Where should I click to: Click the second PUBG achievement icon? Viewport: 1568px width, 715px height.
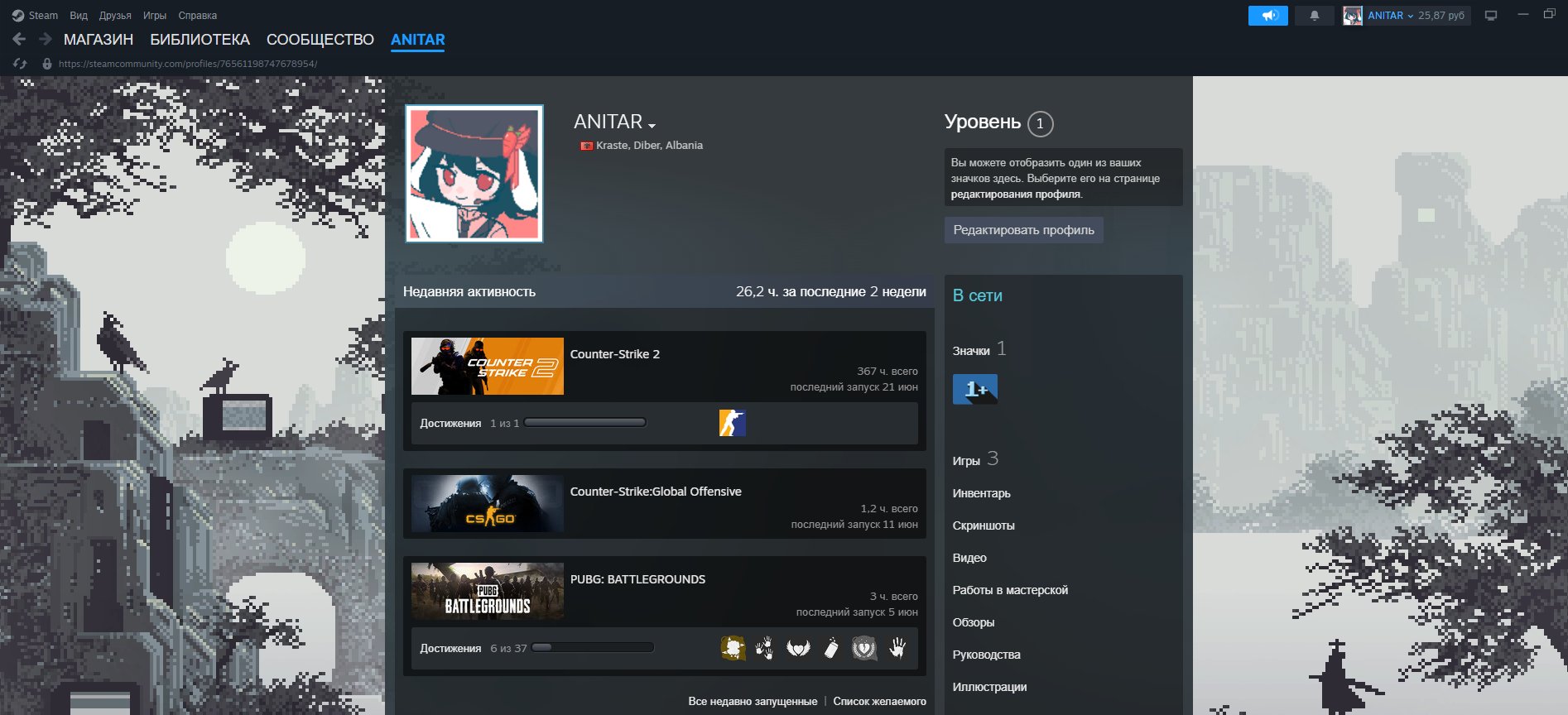tap(766, 648)
